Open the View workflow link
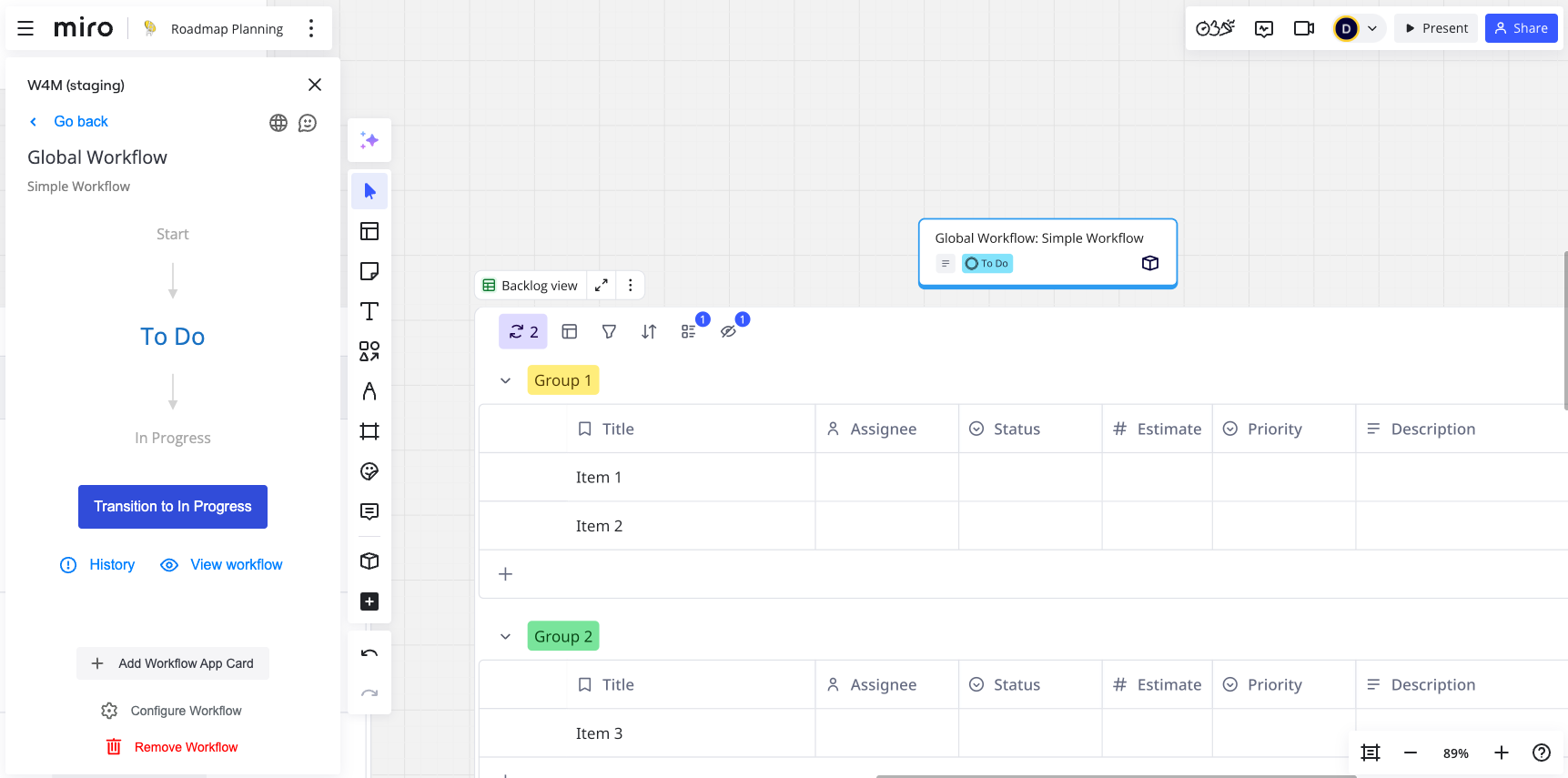Viewport: 1568px width, 778px height. pyautogui.click(x=236, y=565)
